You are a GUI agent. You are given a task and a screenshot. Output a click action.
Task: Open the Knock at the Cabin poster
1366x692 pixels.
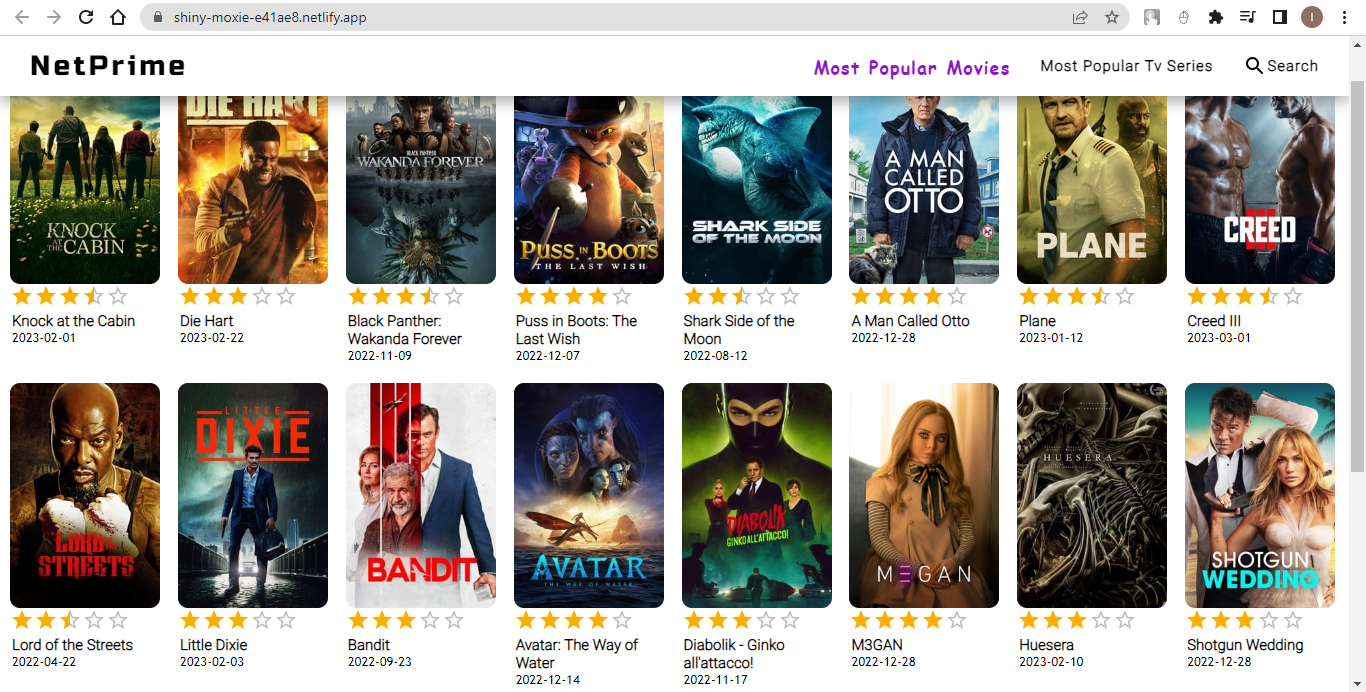[85, 190]
